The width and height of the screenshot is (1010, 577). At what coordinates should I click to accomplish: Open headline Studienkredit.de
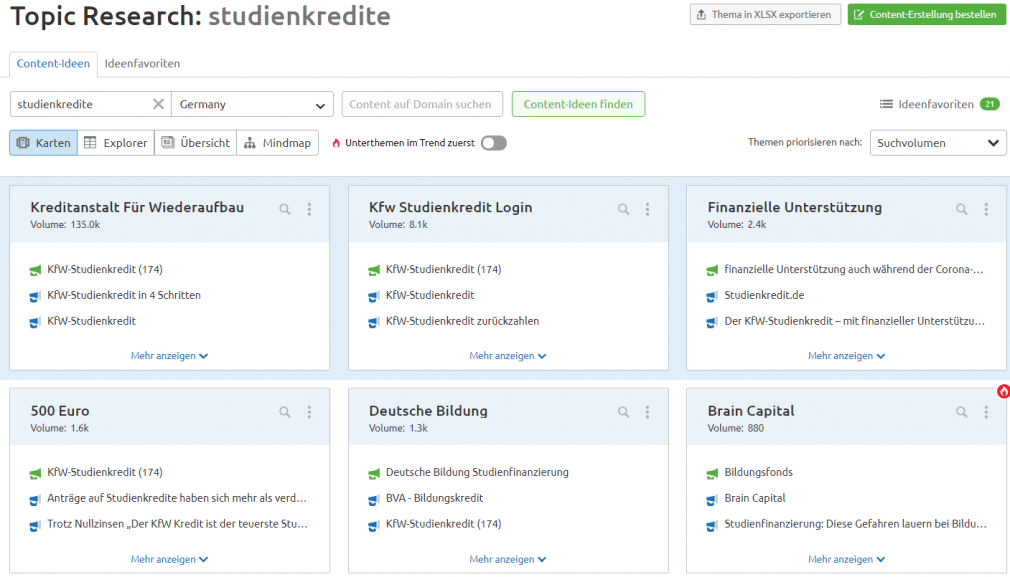(x=764, y=295)
